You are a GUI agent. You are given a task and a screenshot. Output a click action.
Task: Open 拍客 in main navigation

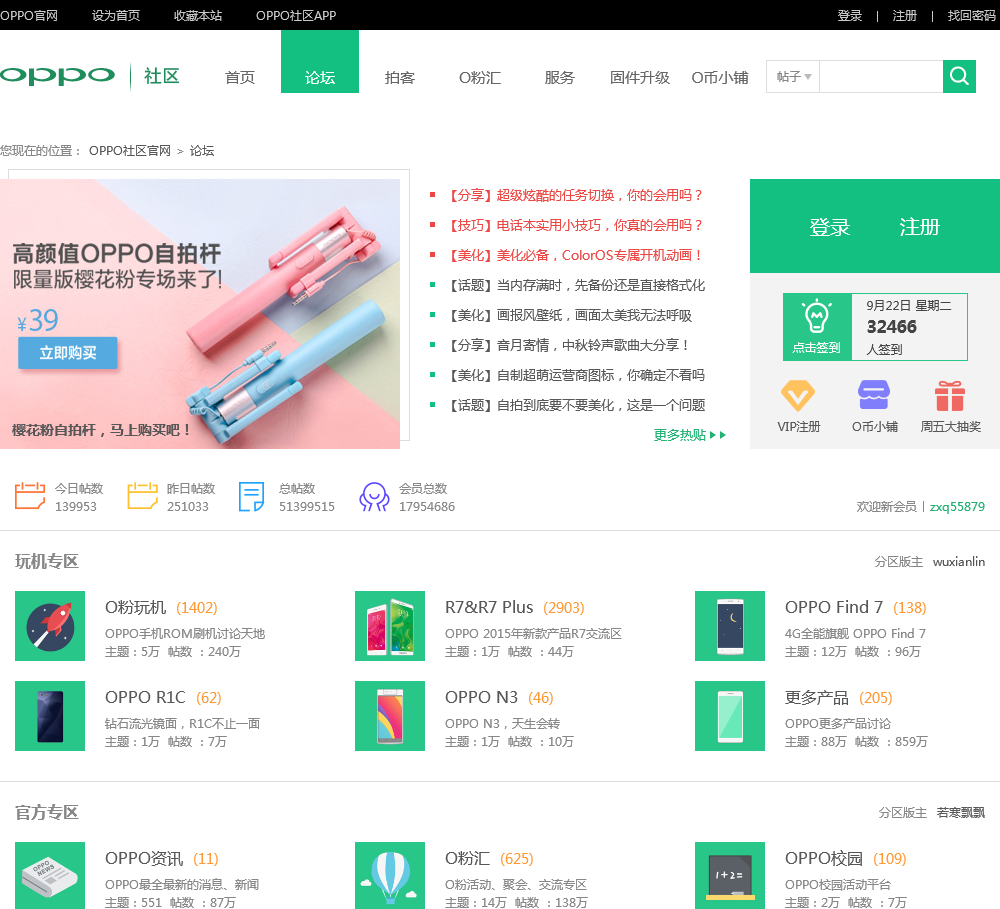click(x=400, y=77)
